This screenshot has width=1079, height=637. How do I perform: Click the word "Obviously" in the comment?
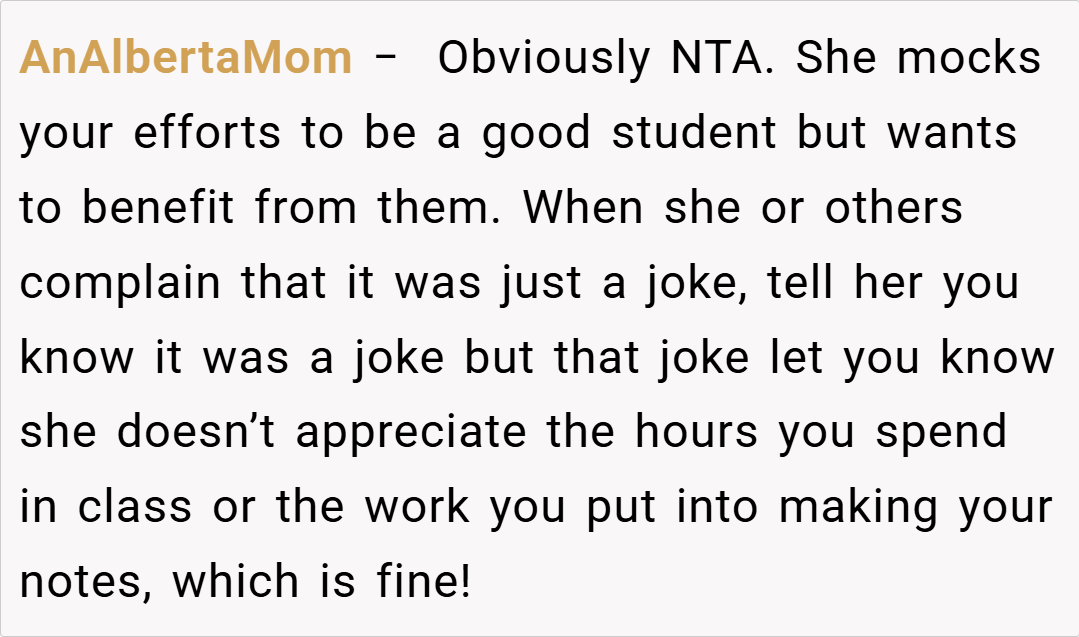(544, 58)
